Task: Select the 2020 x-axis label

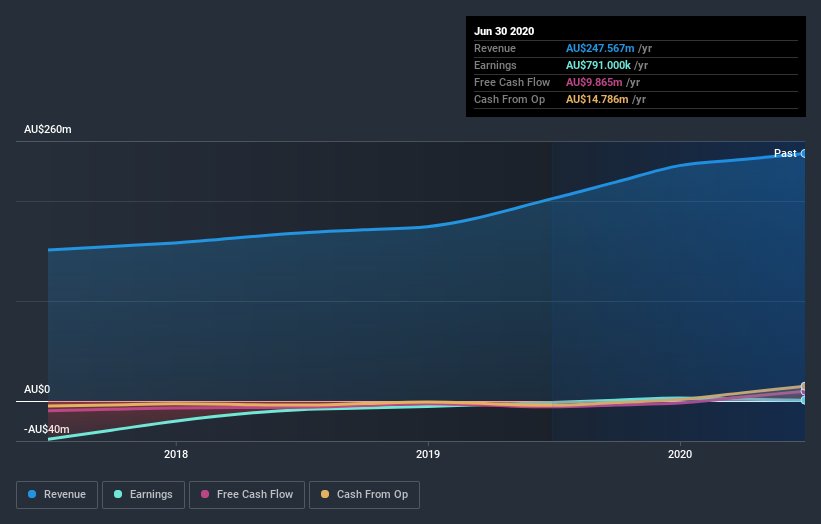Action: (680, 454)
